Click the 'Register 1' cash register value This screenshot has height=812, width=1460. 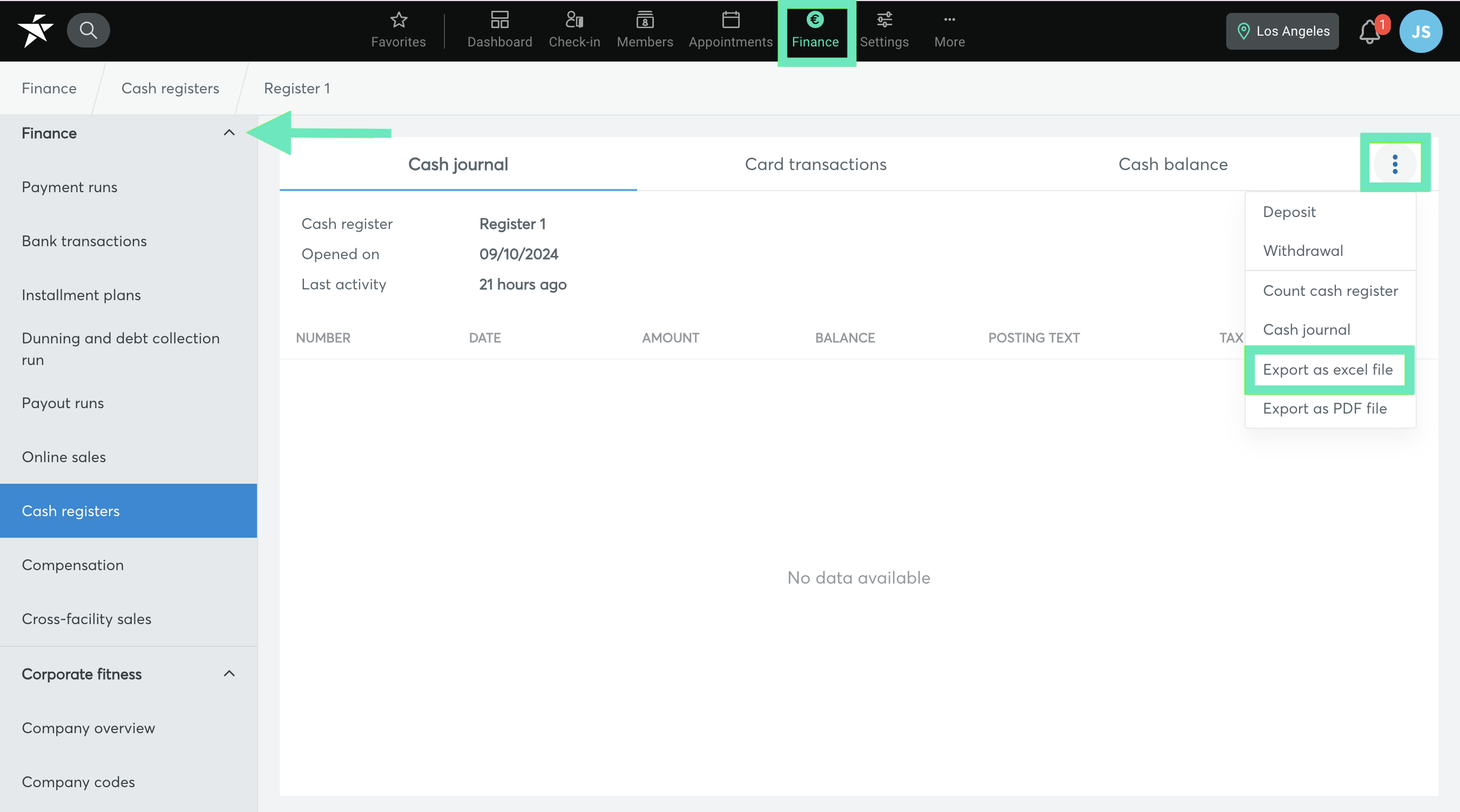pos(512,224)
